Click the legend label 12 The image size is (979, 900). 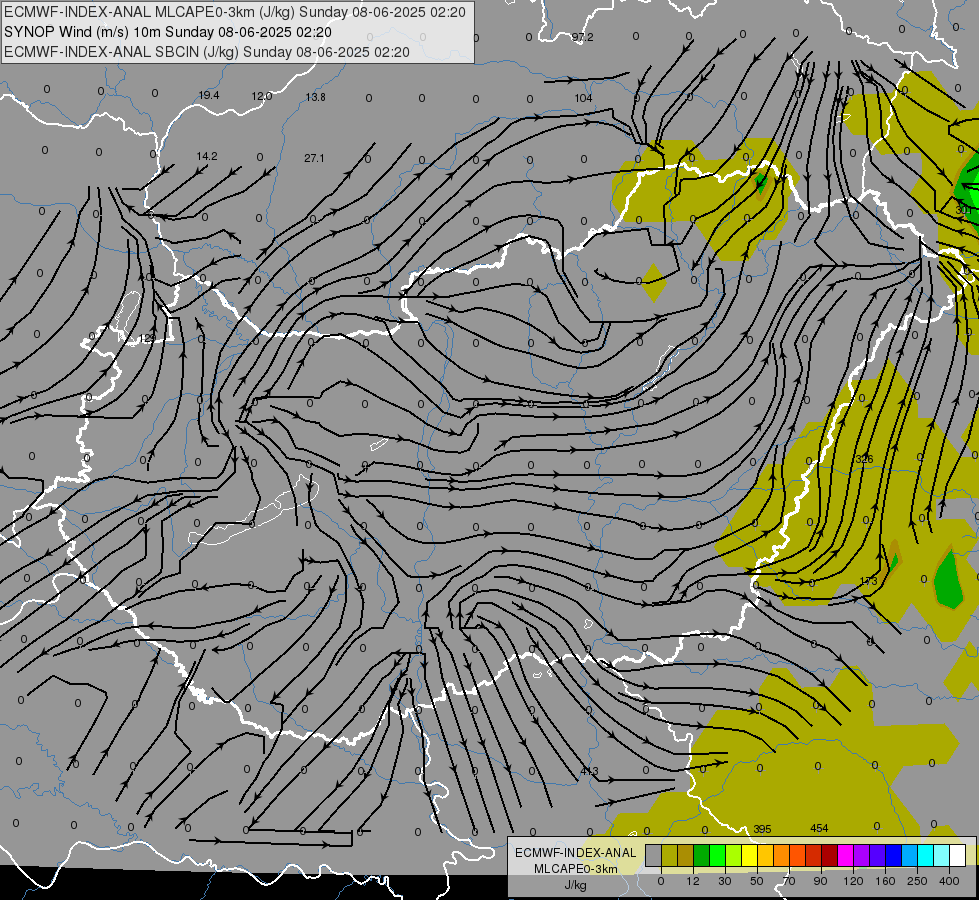(693, 881)
